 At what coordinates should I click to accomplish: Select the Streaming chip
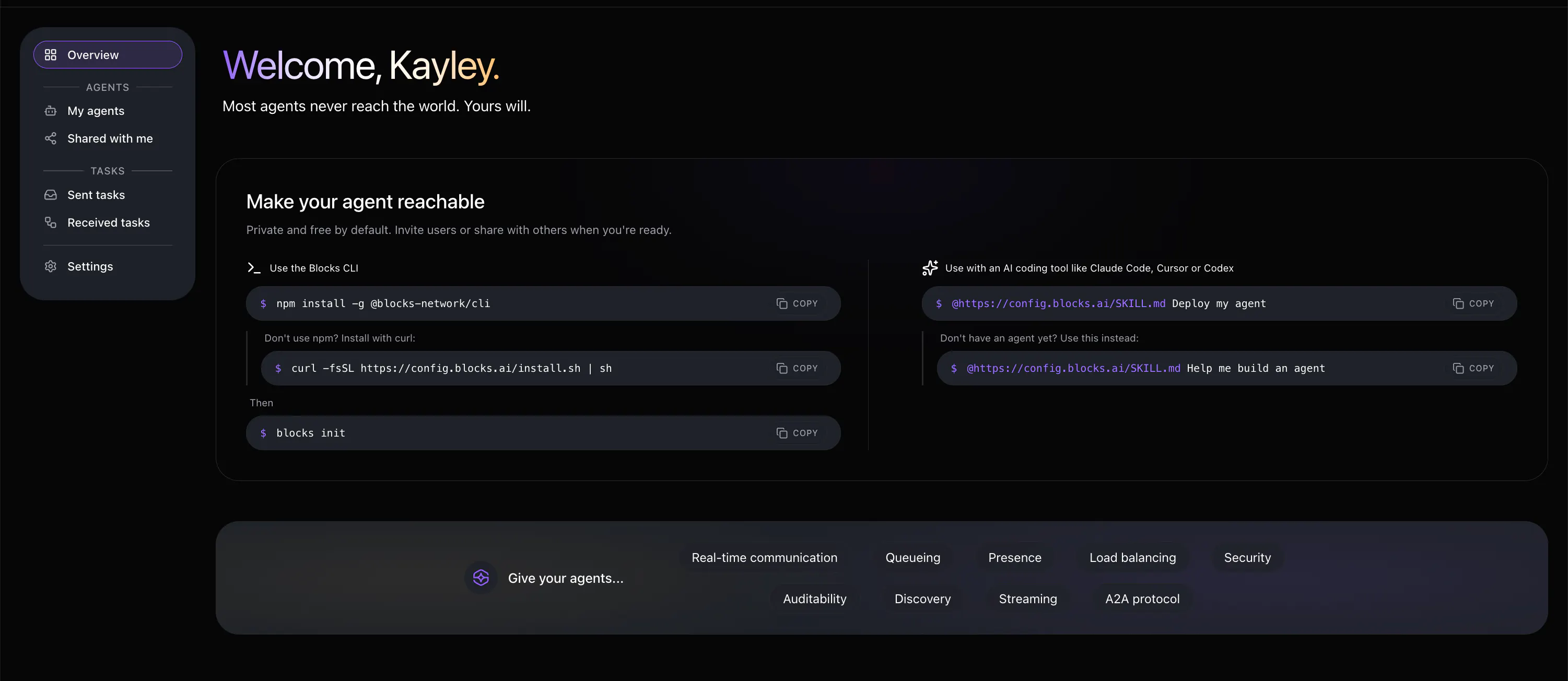tap(1027, 599)
